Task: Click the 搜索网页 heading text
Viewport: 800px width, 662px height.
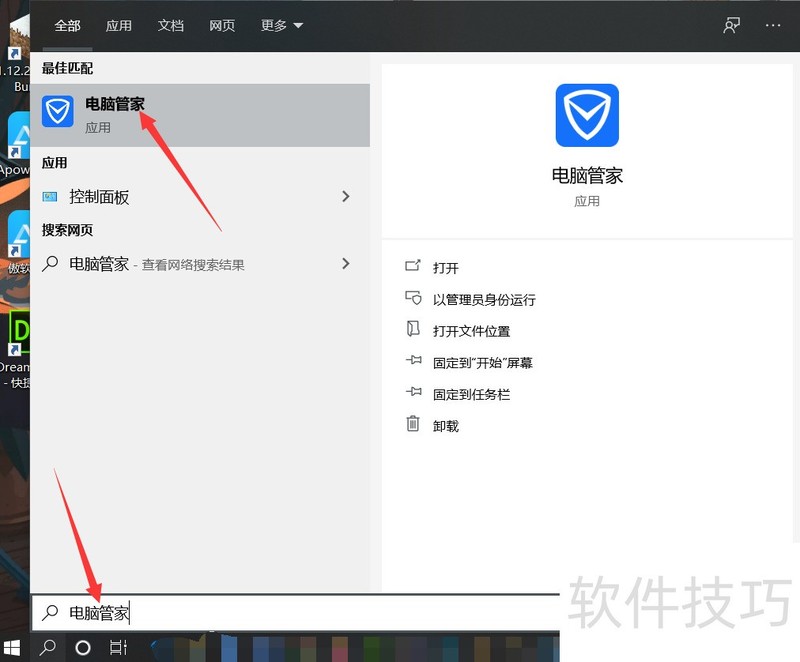Action: (x=67, y=230)
